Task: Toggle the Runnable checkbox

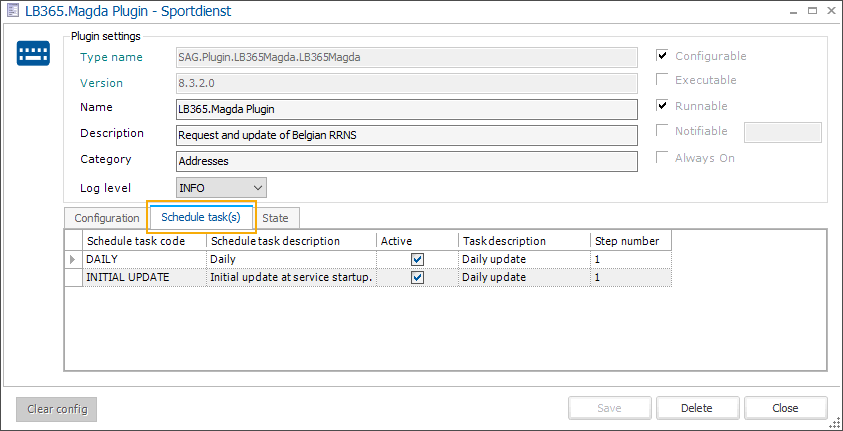Action: 662,106
